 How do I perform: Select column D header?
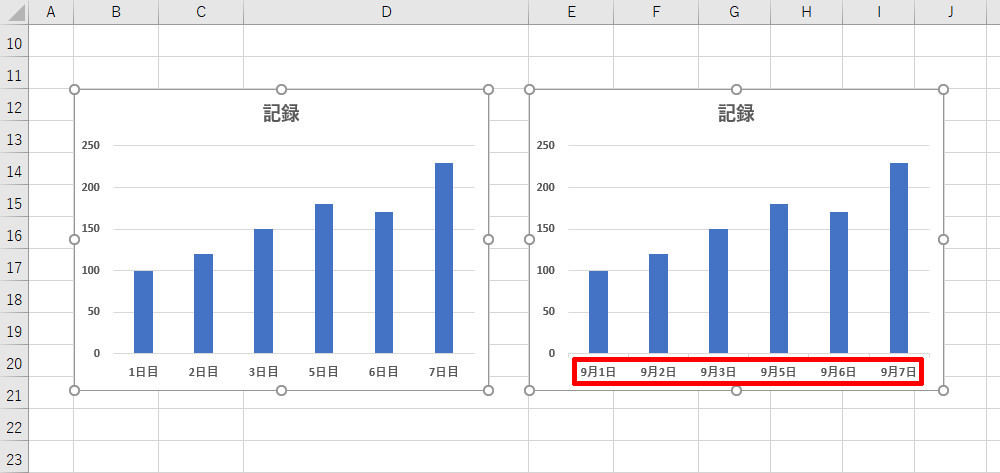click(386, 12)
